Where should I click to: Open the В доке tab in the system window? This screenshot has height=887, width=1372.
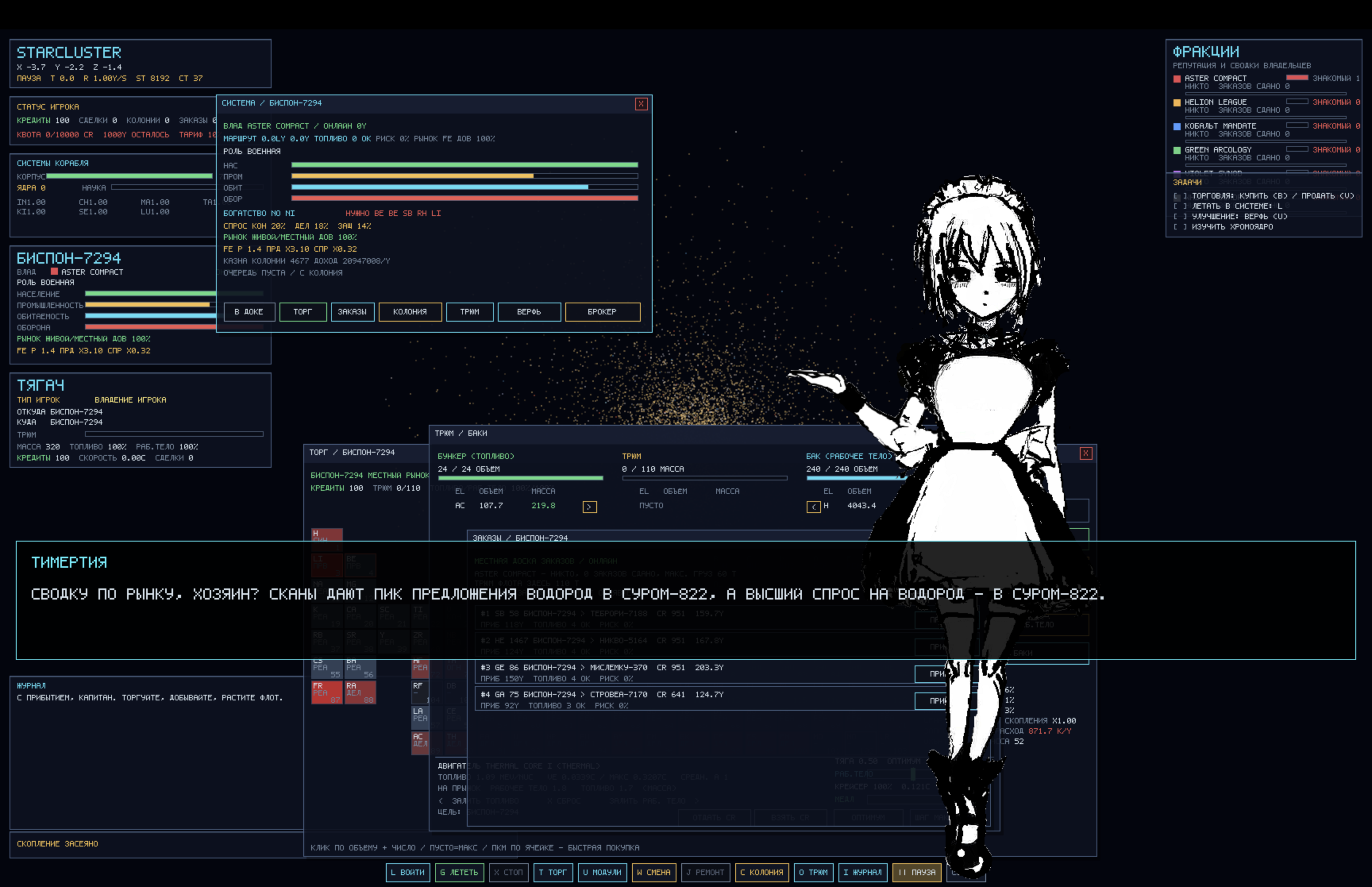(249, 312)
